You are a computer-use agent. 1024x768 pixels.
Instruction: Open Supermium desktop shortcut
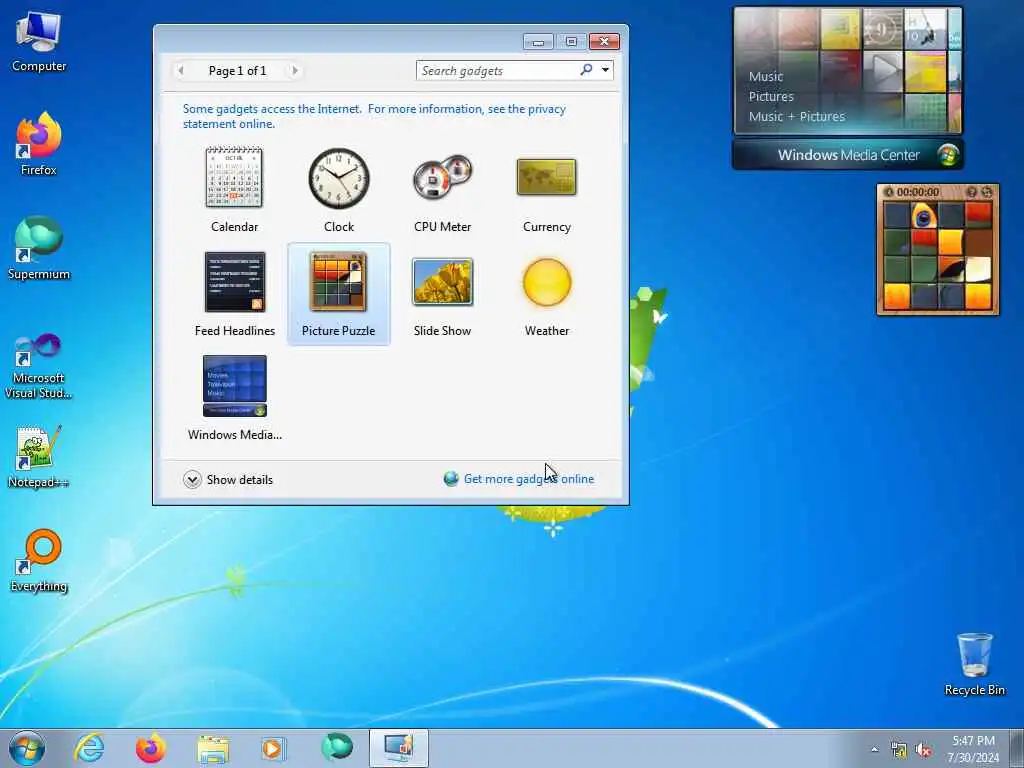tap(39, 249)
